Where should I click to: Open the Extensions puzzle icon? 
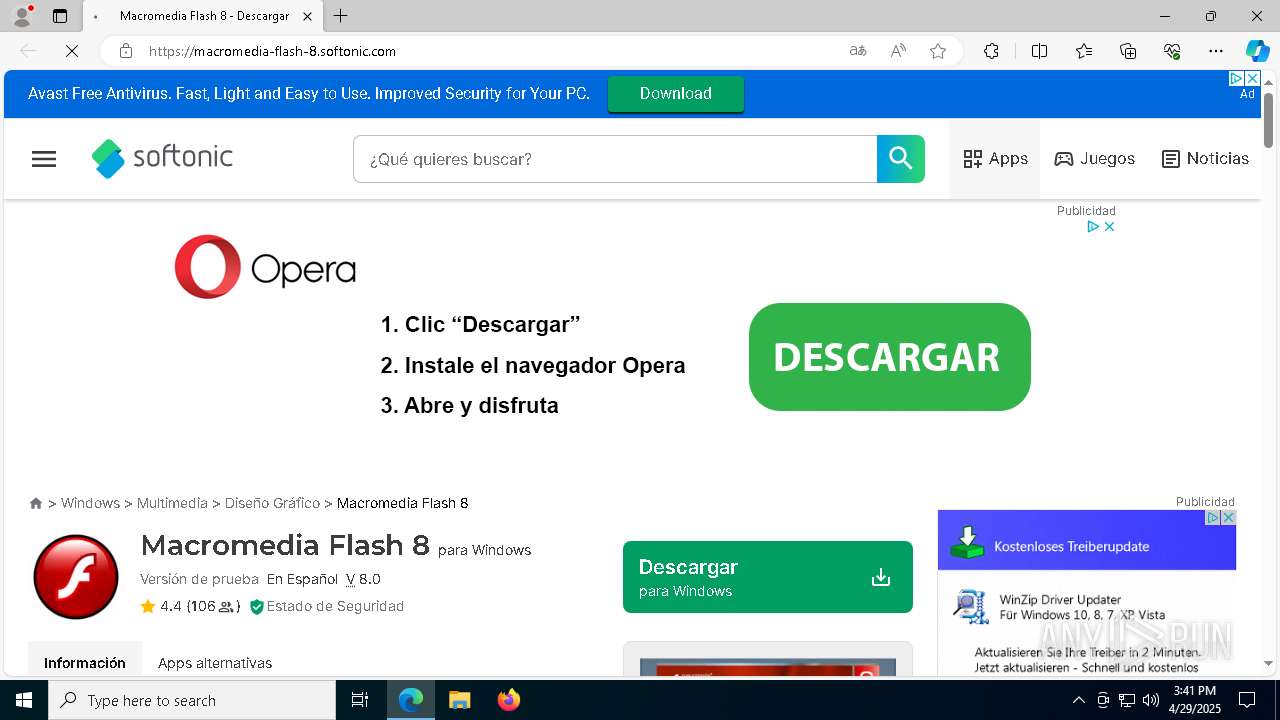(x=991, y=51)
